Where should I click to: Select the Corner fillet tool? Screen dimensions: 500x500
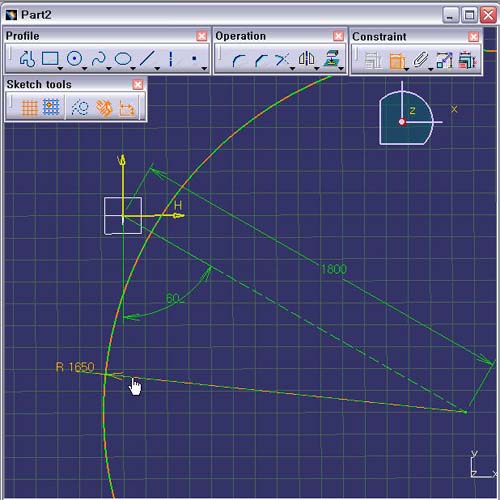(239, 60)
